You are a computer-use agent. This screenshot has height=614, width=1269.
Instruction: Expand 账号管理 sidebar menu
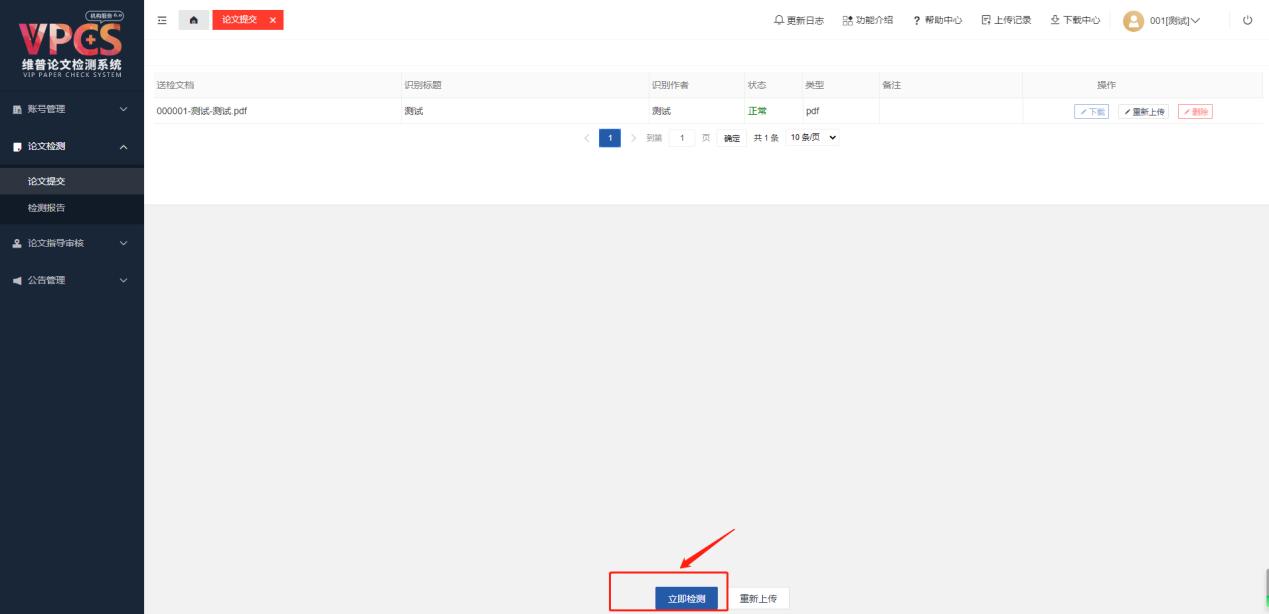[x=72, y=108]
